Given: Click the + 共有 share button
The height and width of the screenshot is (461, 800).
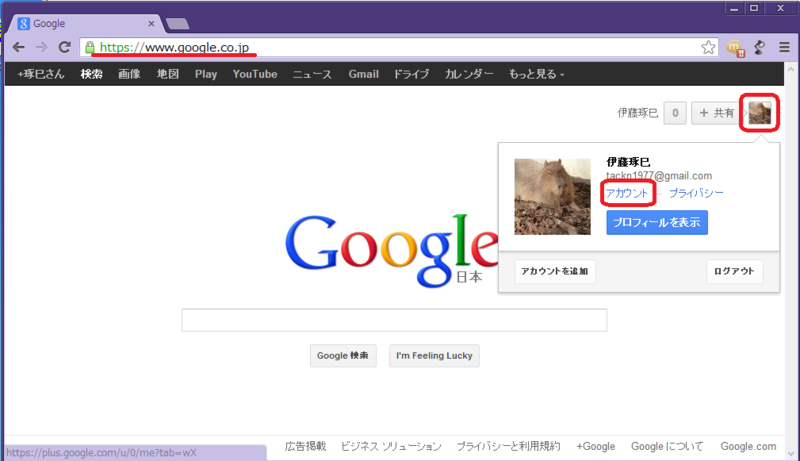Looking at the screenshot, I should tap(716, 113).
